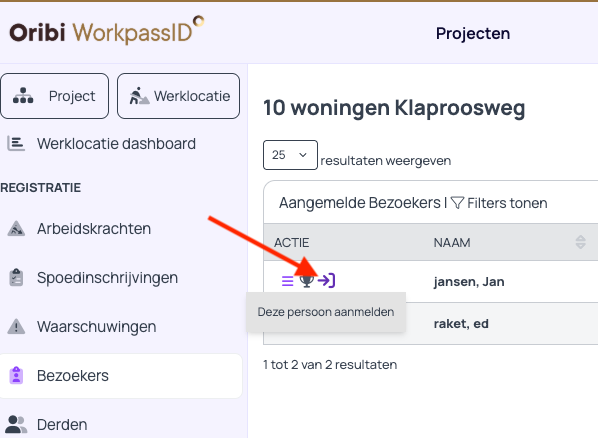Viewport: 598px width, 438px height.
Task: Open the Oribi WorkpassID logo home link
Action: 107,31
